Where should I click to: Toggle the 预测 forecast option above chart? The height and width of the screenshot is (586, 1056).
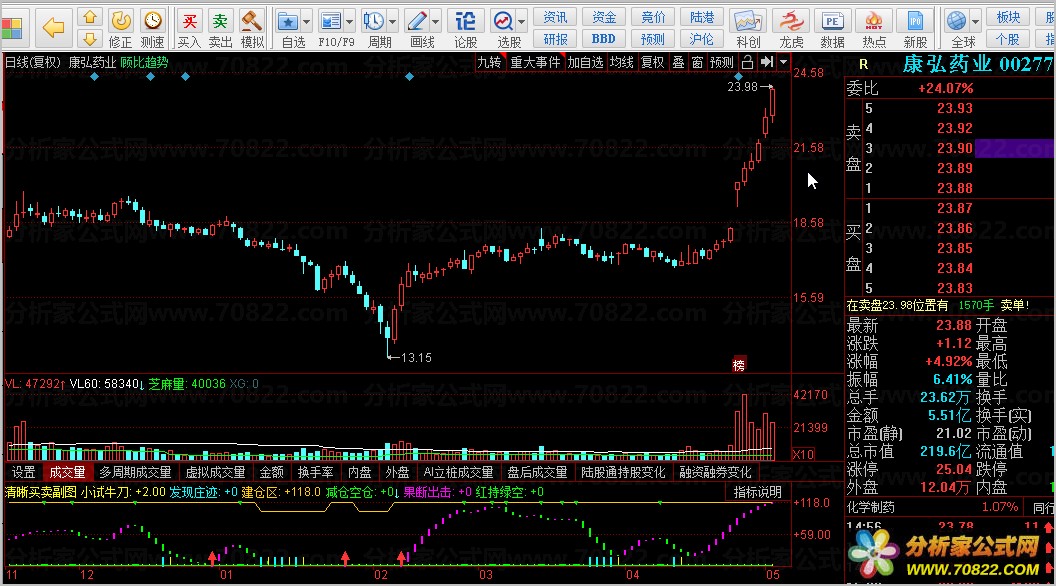click(x=721, y=62)
